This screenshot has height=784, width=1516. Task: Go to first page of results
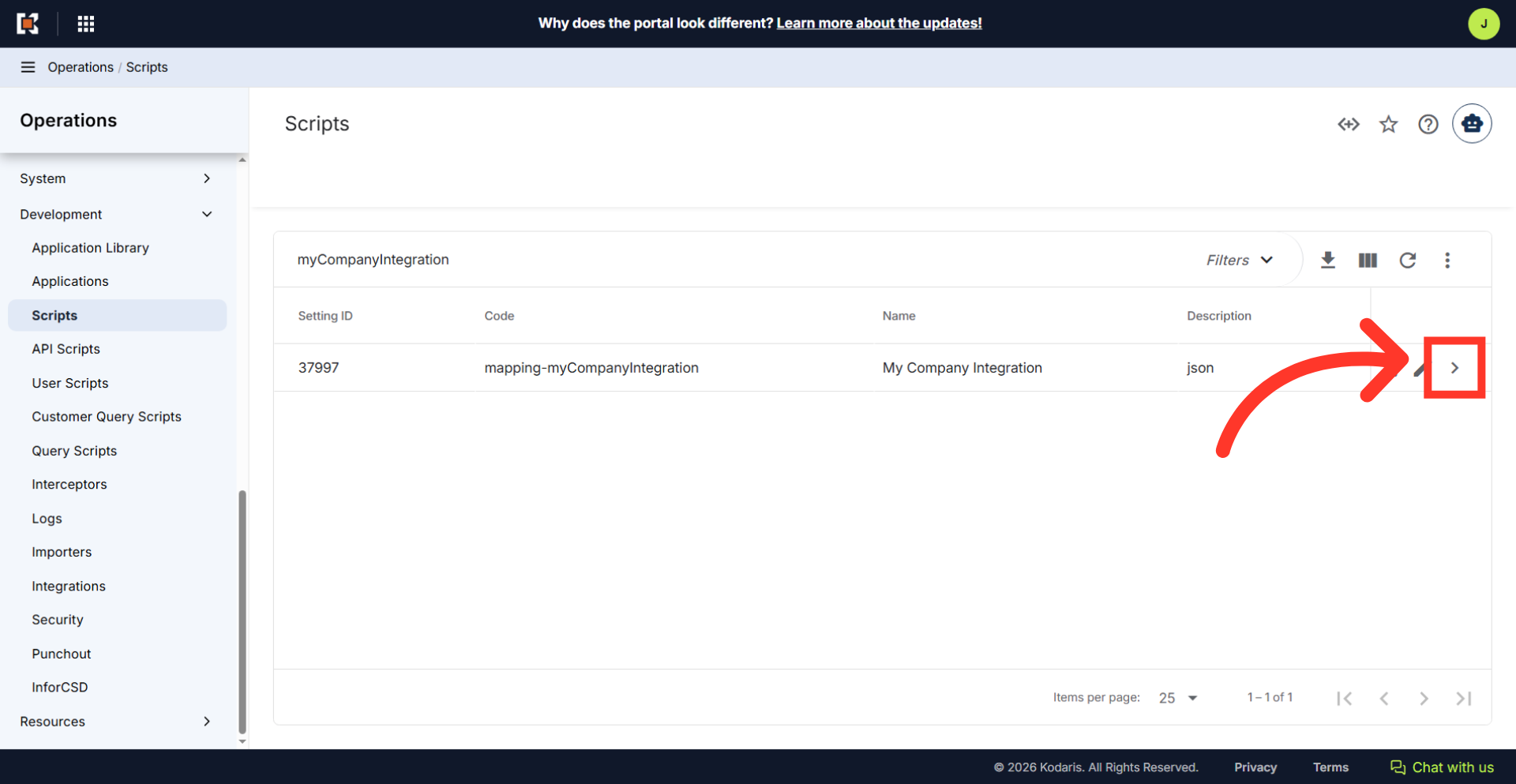coord(1345,698)
